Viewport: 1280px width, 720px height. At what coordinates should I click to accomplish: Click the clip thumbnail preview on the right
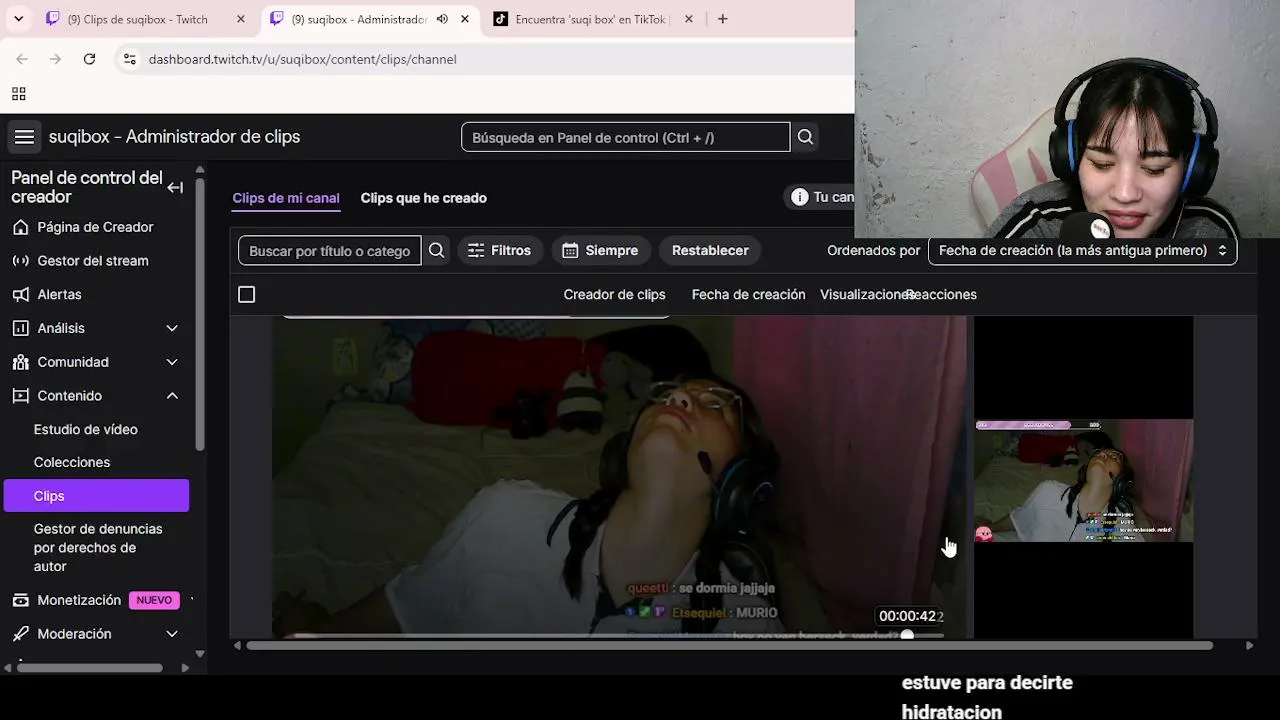[1084, 480]
